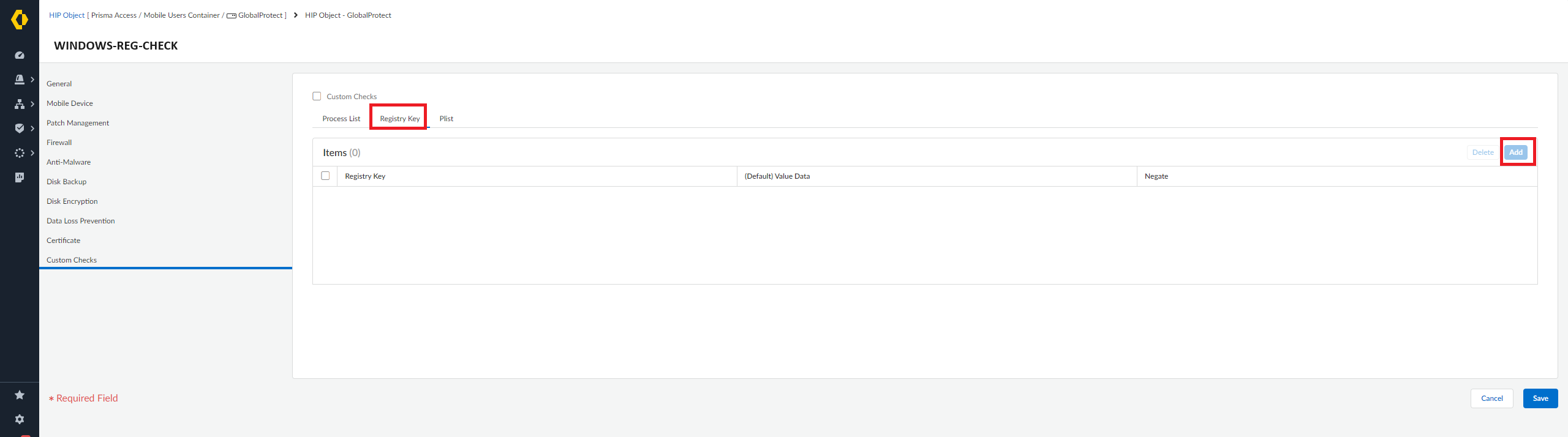Switch to the Registry Key tab
Screen dimensions: 1568x437
(x=399, y=119)
